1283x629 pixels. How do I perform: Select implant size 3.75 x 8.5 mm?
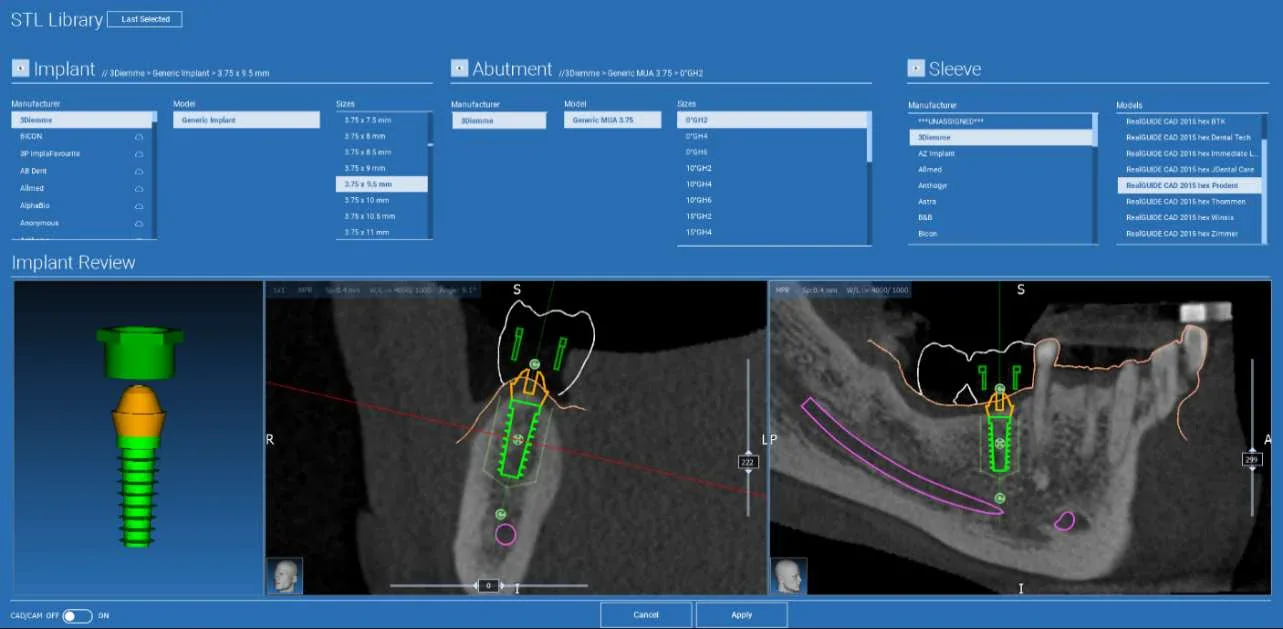point(381,152)
